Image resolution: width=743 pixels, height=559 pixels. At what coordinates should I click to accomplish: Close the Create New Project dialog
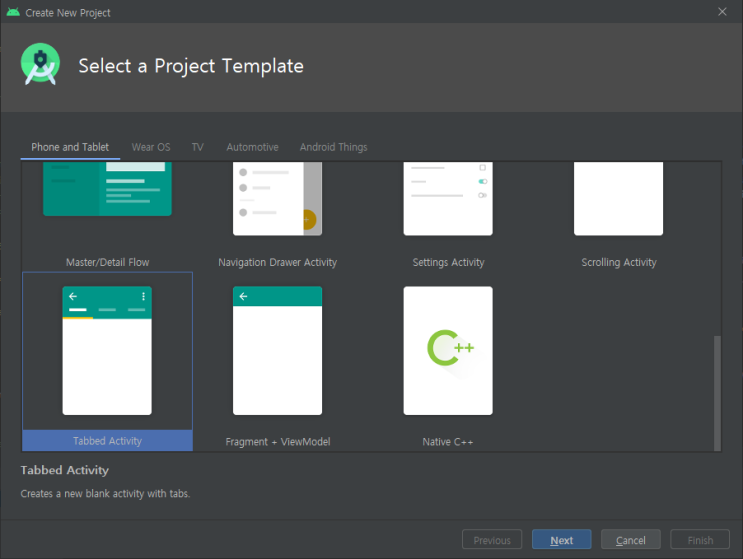pyautogui.click(x=722, y=12)
